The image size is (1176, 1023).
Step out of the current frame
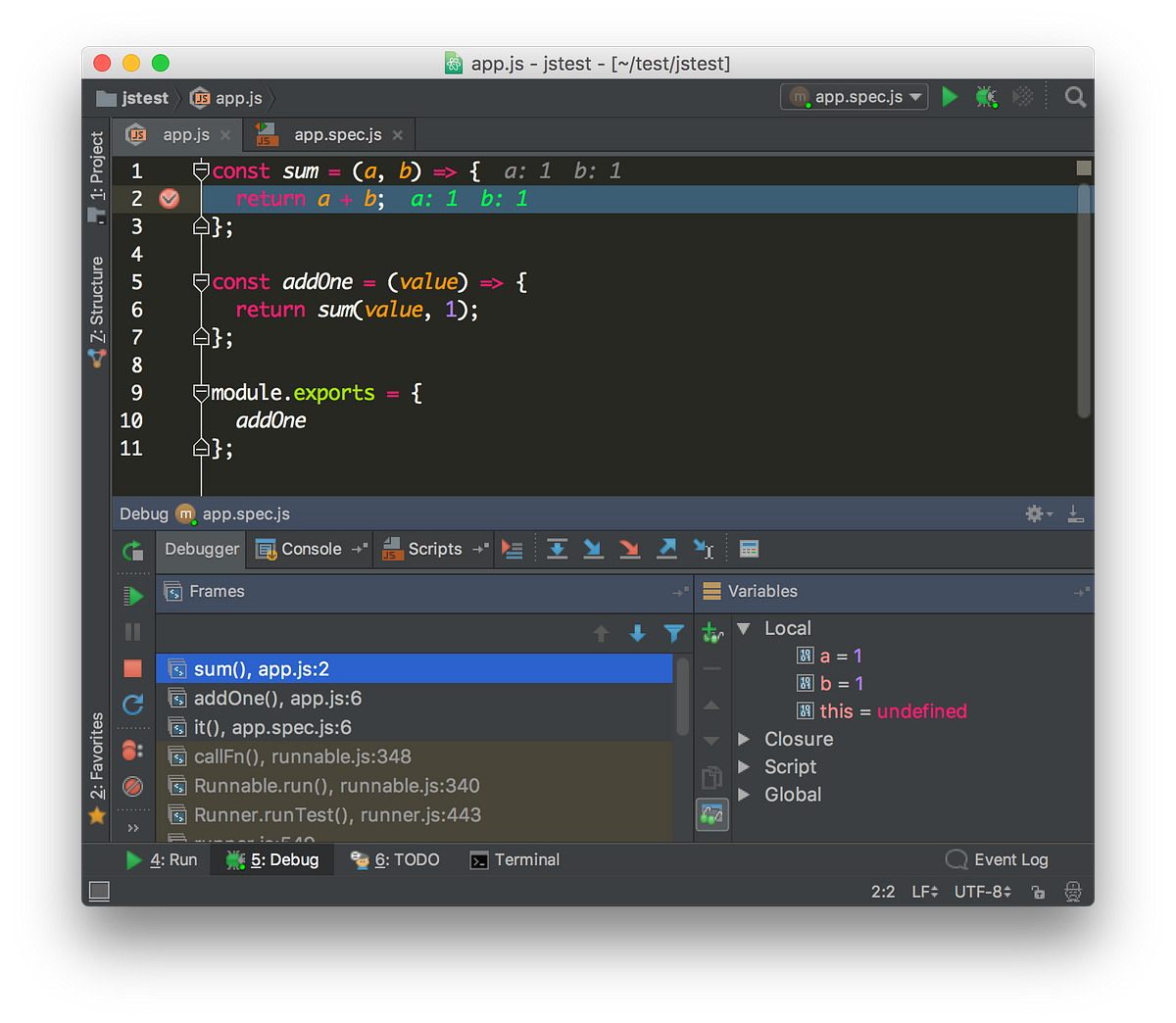point(666,549)
